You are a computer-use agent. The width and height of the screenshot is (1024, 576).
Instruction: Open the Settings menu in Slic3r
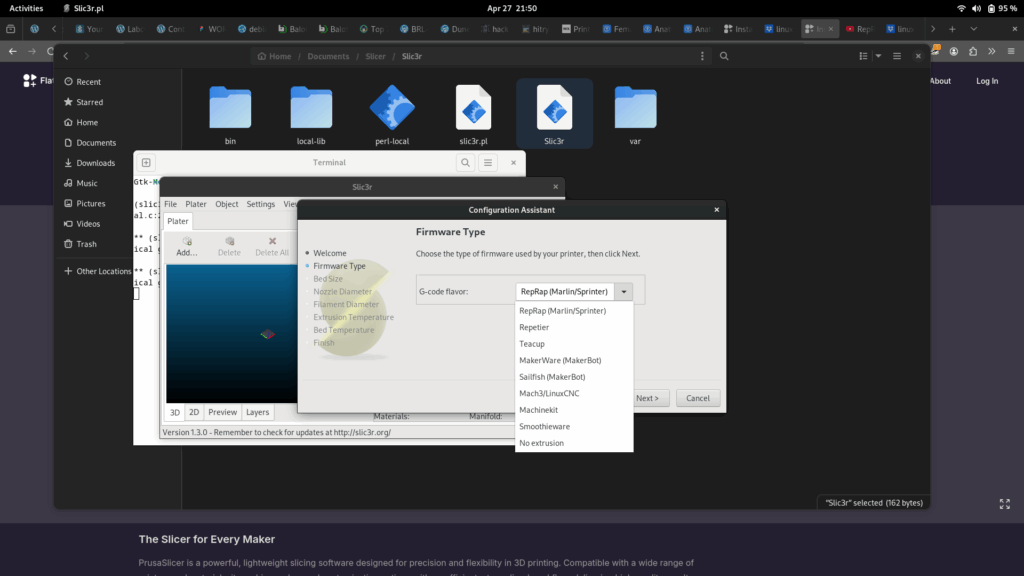click(261, 204)
